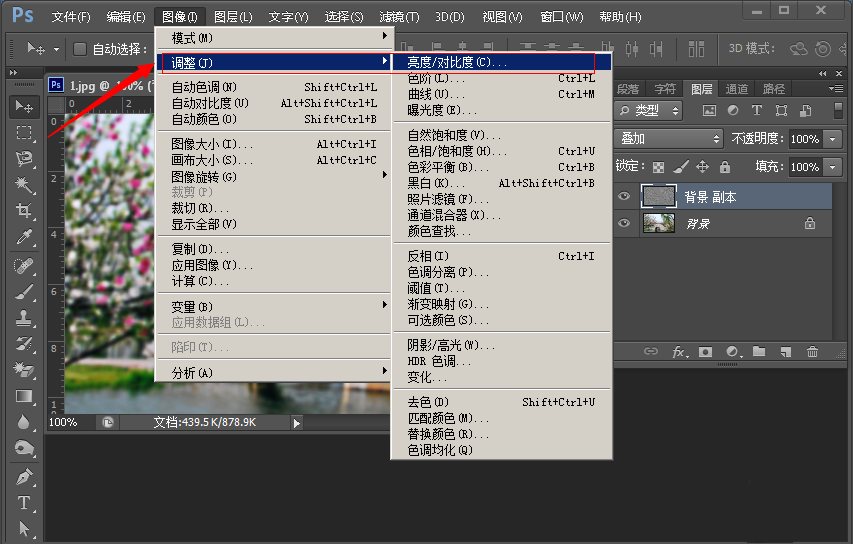Open the 滤镜 menu in the menu bar

[x=399, y=17]
